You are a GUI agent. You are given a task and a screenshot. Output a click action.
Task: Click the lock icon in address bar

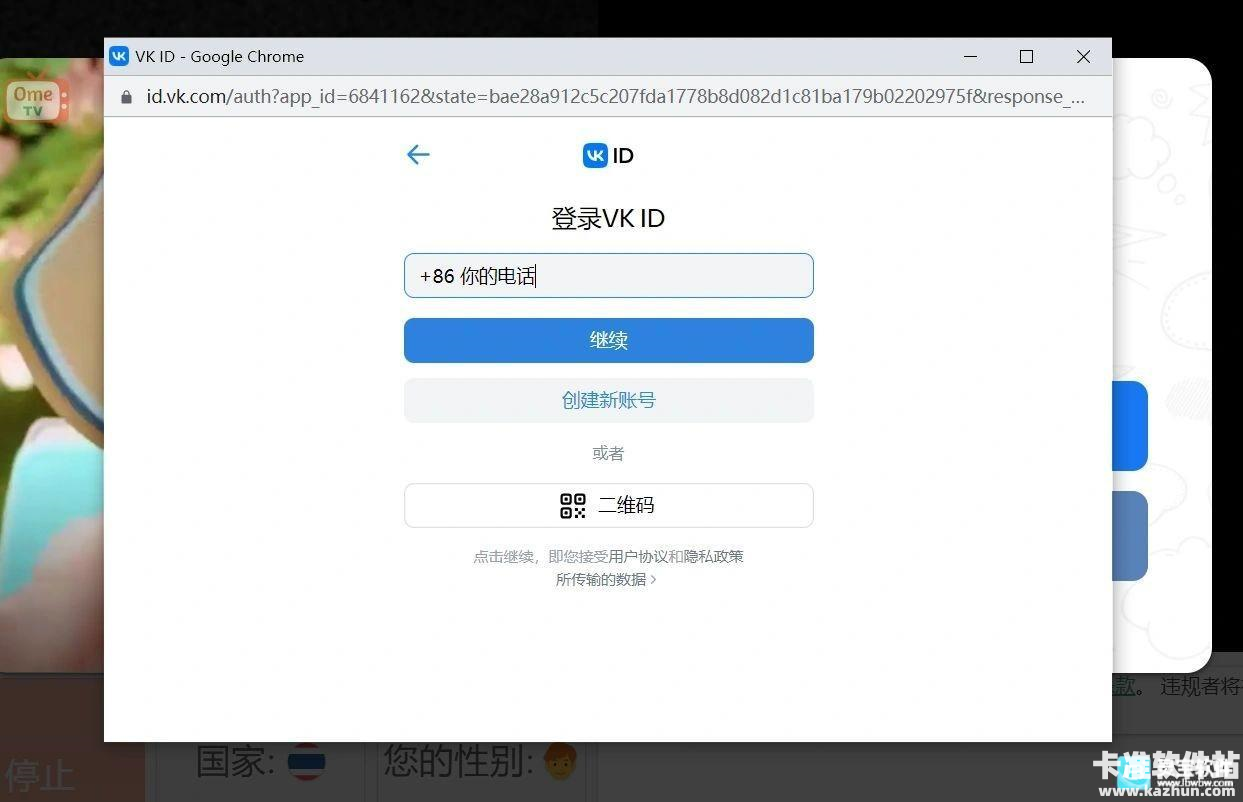[126, 97]
